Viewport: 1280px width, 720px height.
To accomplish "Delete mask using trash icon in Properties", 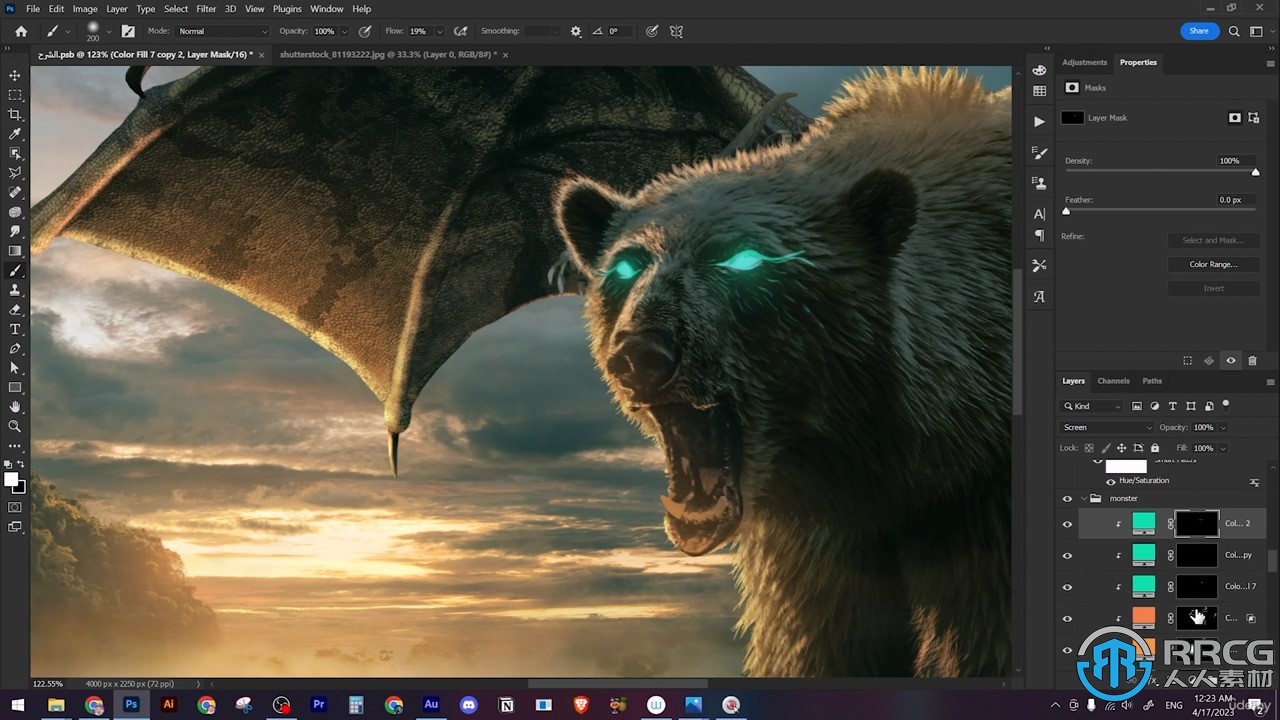I will (x=1252, y=361).
